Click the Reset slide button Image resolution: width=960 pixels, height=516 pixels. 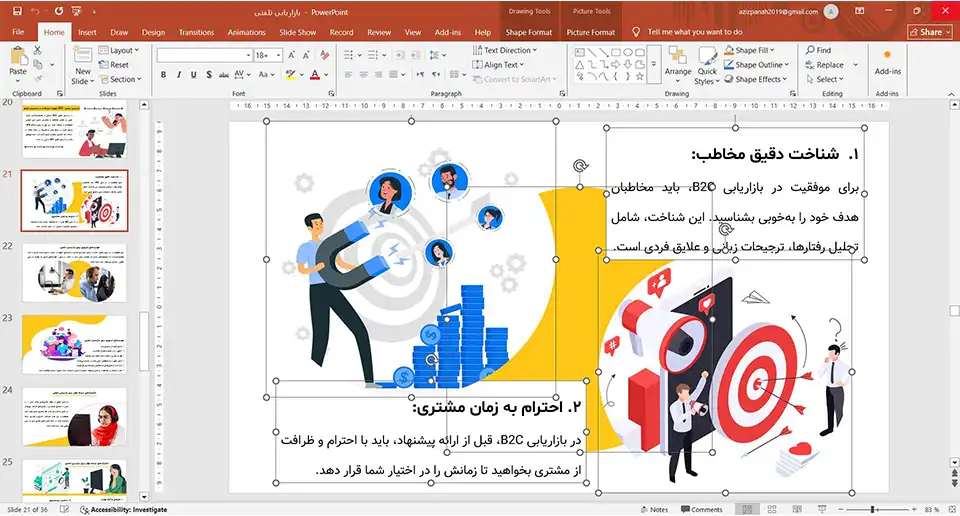click(114, 64)
